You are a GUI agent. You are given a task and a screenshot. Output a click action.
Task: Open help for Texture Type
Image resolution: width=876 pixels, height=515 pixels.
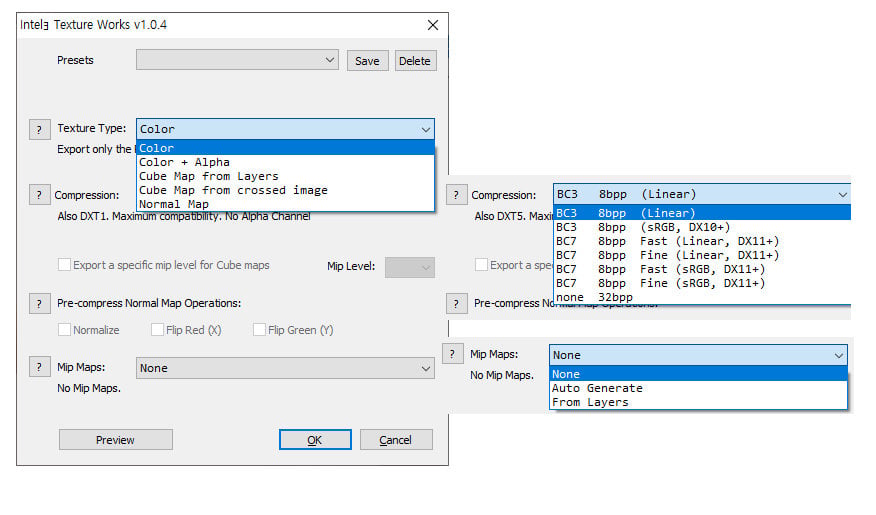click(39, 129)
